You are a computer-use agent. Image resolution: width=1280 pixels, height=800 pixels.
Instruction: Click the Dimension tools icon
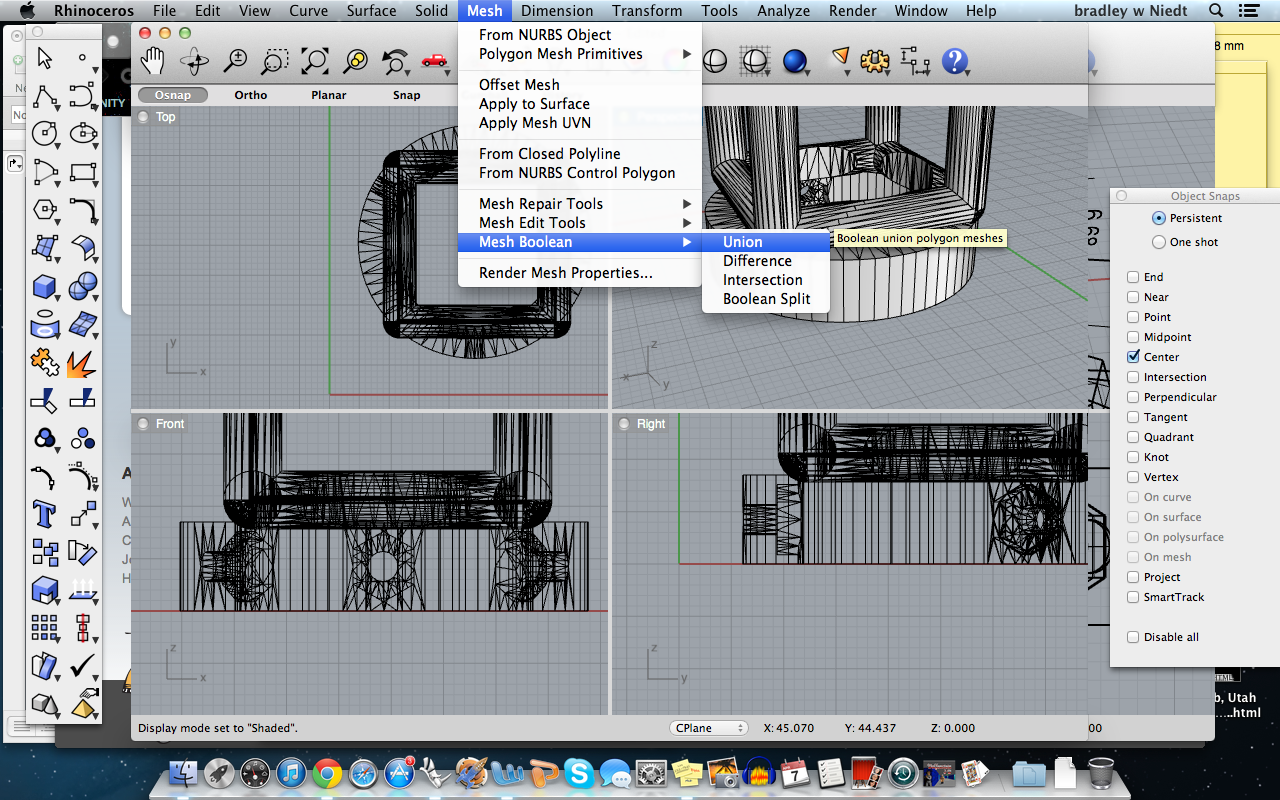click(915, 62)
